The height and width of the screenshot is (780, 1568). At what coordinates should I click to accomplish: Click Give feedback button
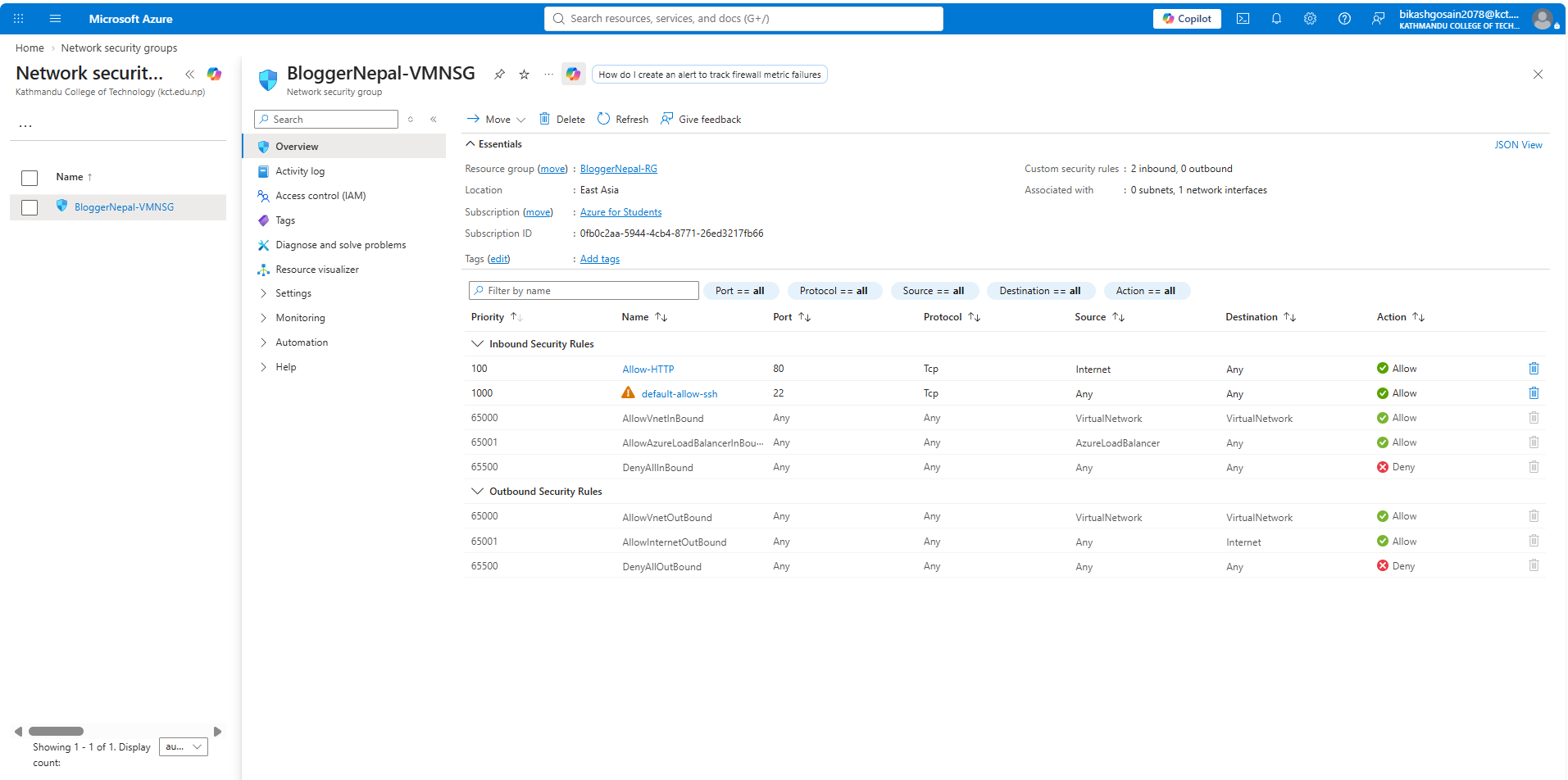701,120
